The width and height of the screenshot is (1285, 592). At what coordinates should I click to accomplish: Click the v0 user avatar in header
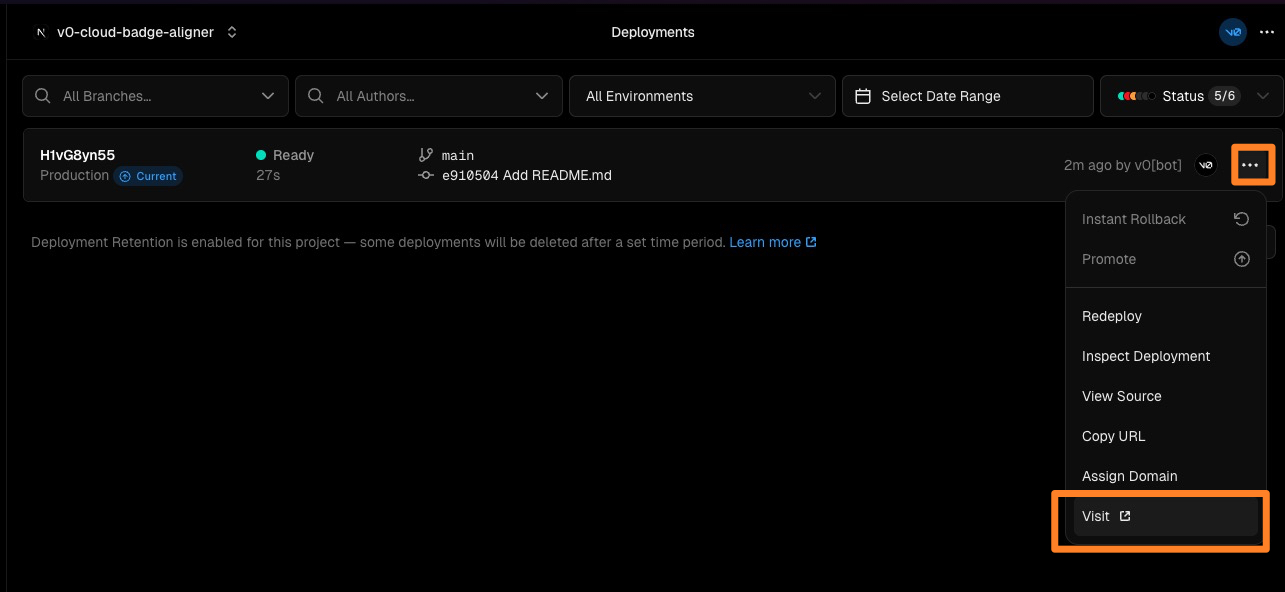click(x=1232, y=32)
